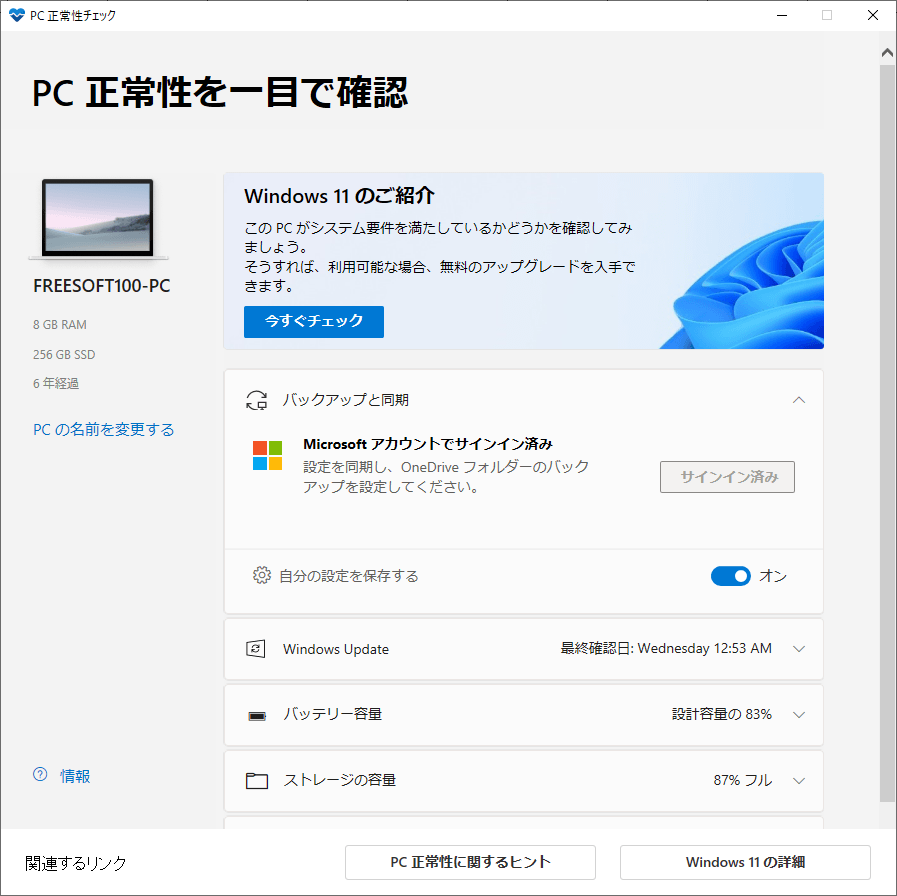Open PC 正常性に関するヒント
This screenshot has width=897, height=896.
point(470,862)
